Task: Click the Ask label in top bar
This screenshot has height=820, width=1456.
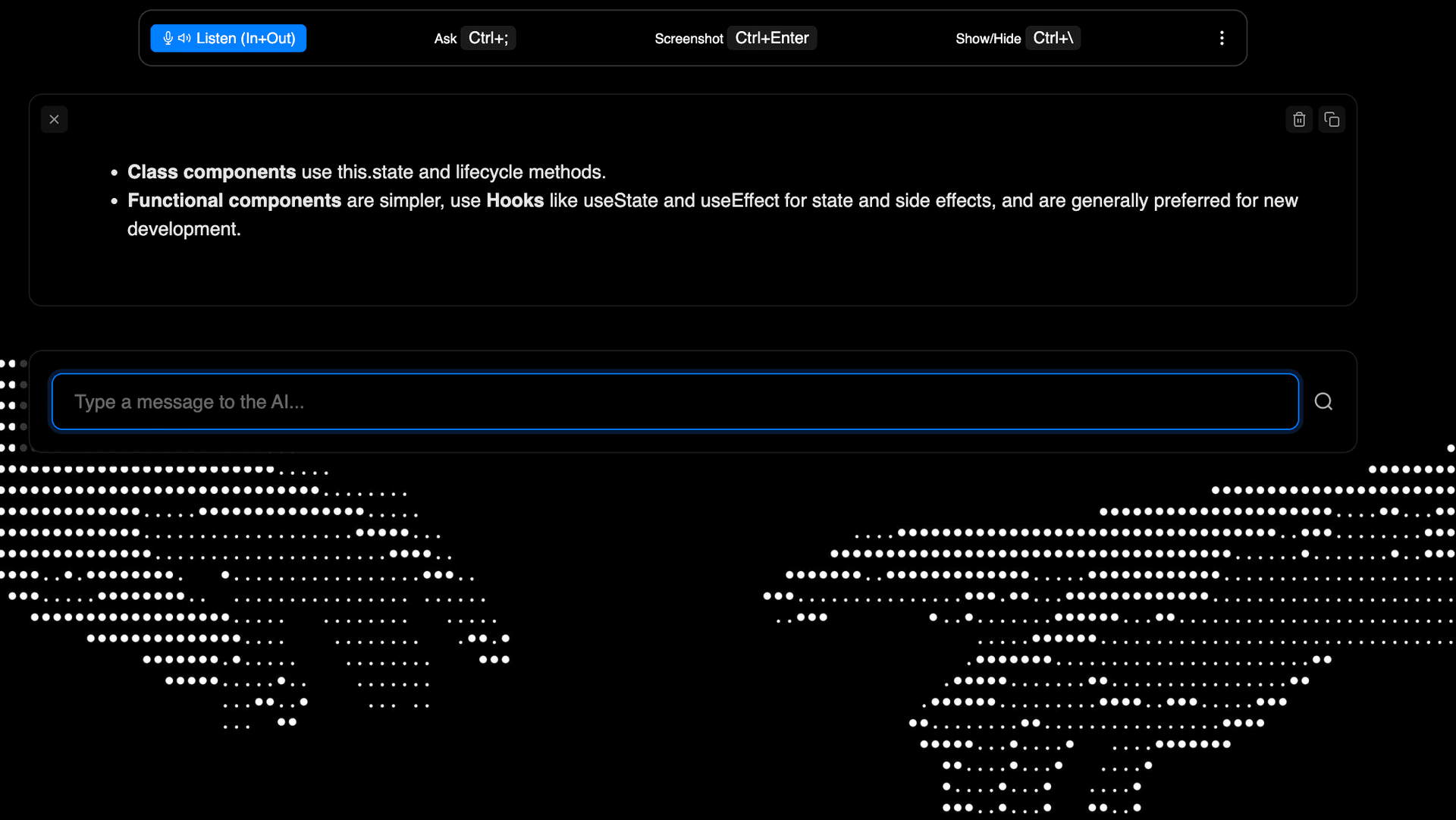Action: point(445,39)
